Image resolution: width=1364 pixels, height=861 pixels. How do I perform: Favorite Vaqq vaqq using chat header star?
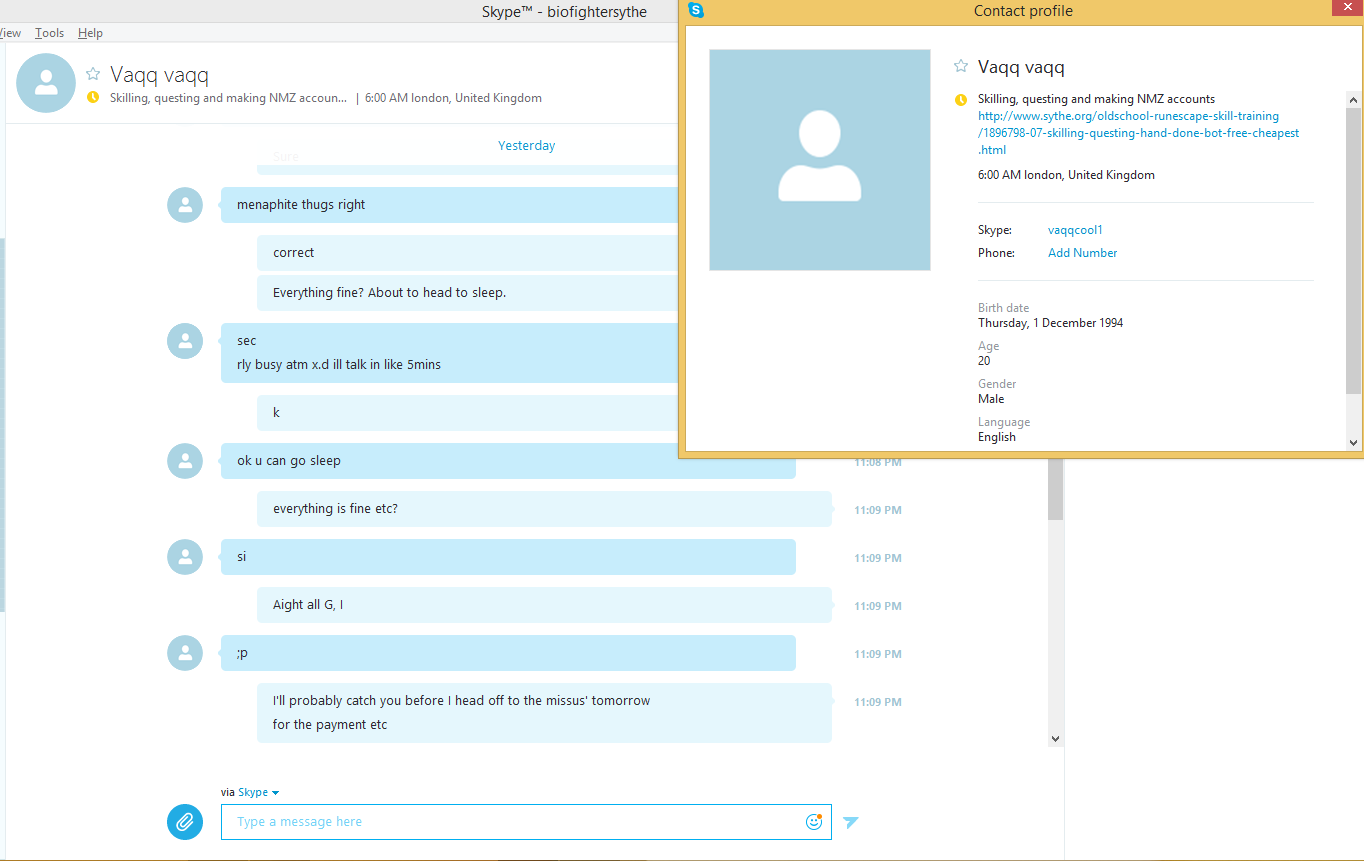pos(93,73)
